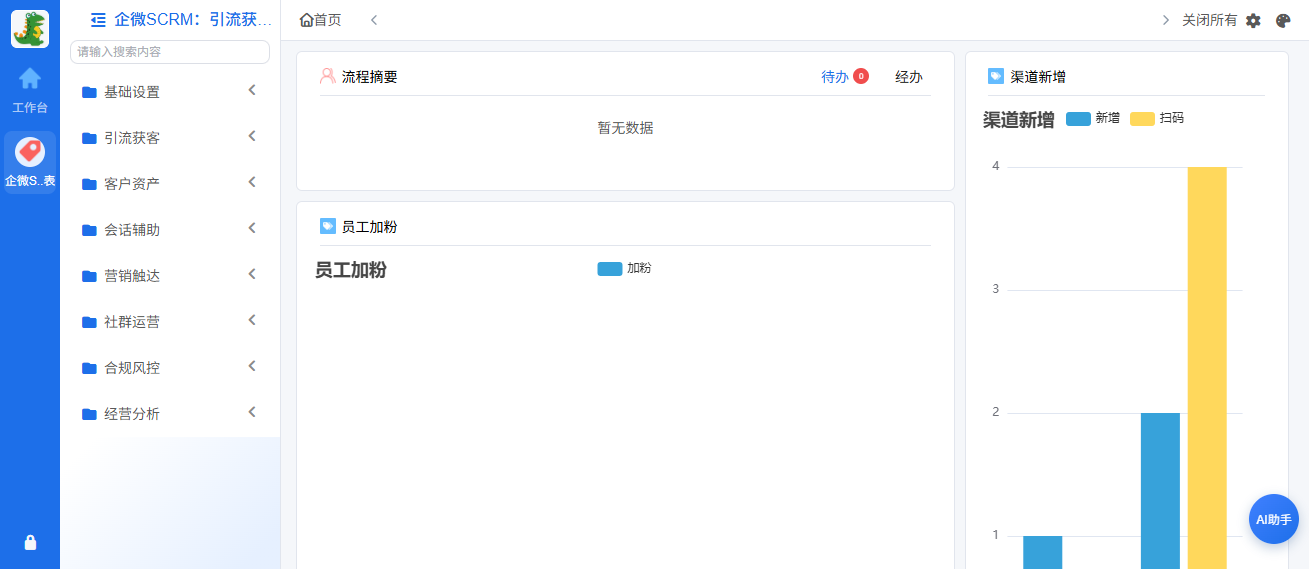
Task: Expand the 引流获客 chevron
Action: point(252,136)
